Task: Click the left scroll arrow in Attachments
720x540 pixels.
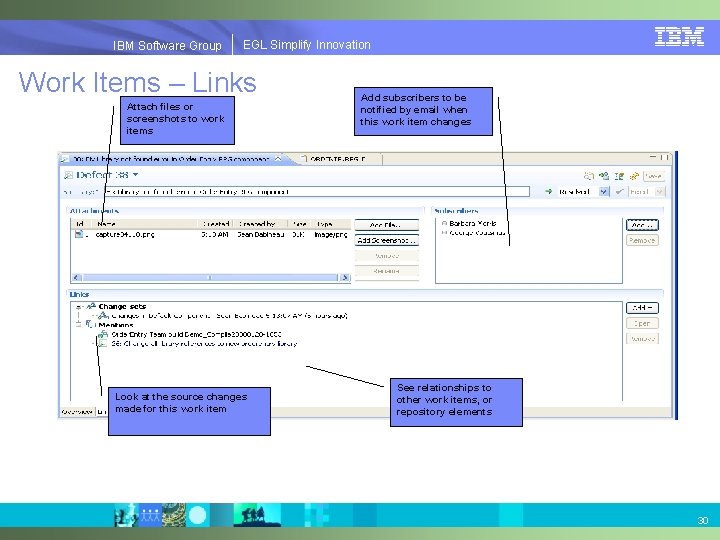Action: pos(77,277)
